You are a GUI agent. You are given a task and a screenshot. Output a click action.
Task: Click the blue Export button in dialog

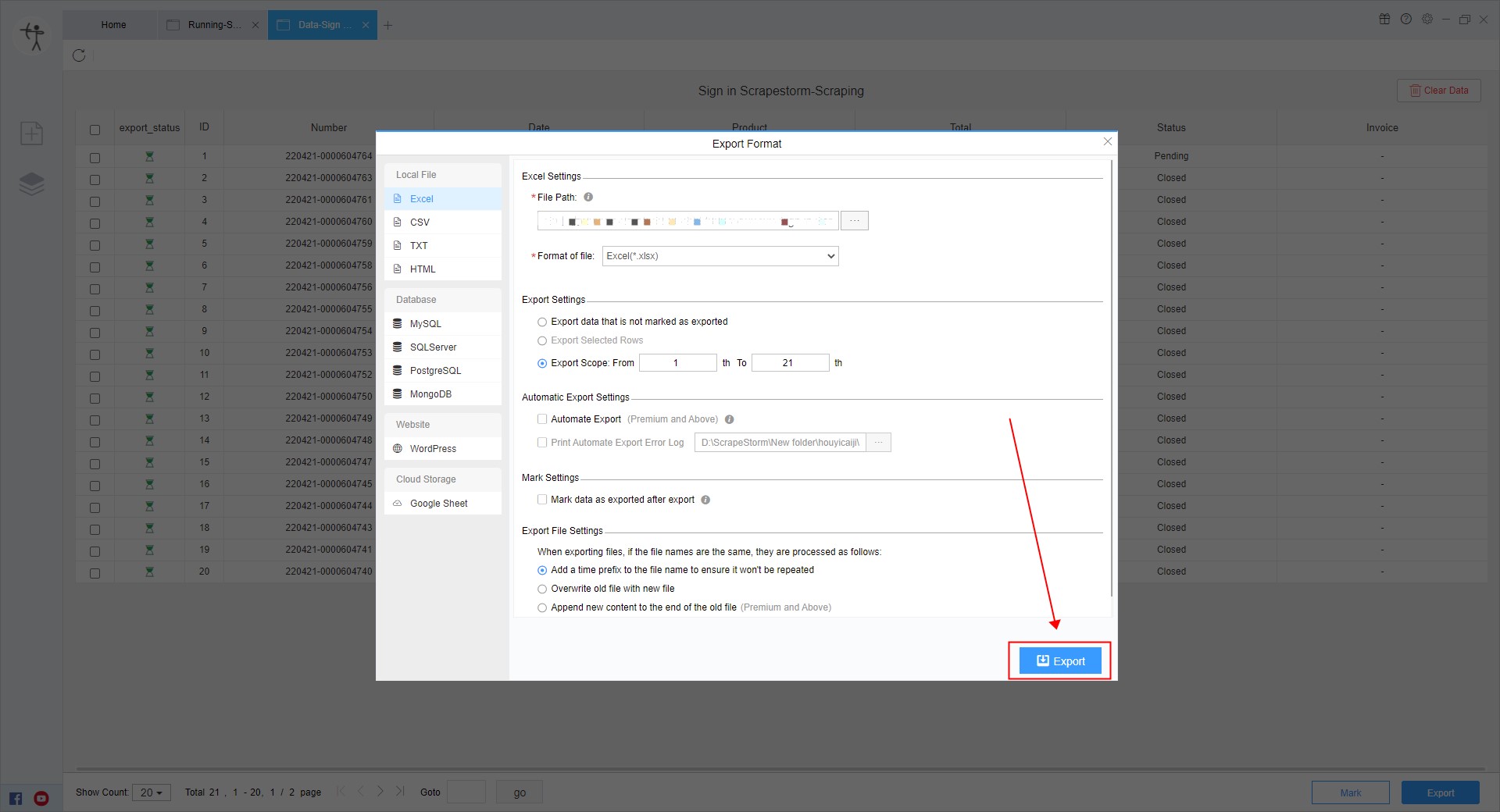(x=1060, y=661)
